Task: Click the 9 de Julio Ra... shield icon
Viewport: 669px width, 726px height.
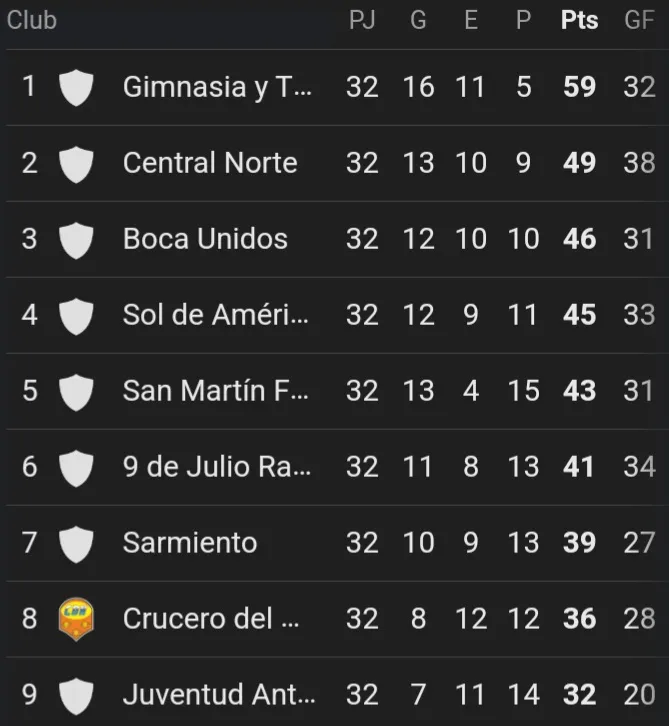Action: click(x=76, y=467)
